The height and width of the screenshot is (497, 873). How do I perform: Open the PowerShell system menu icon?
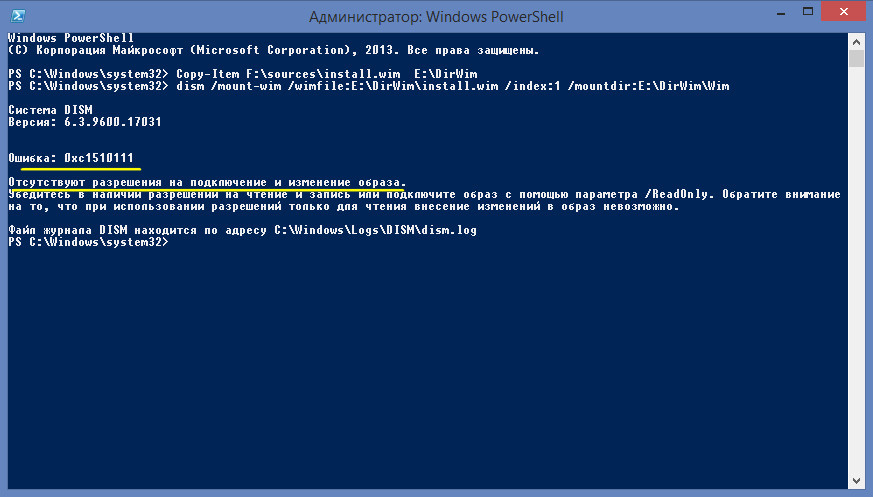point(18,16)
